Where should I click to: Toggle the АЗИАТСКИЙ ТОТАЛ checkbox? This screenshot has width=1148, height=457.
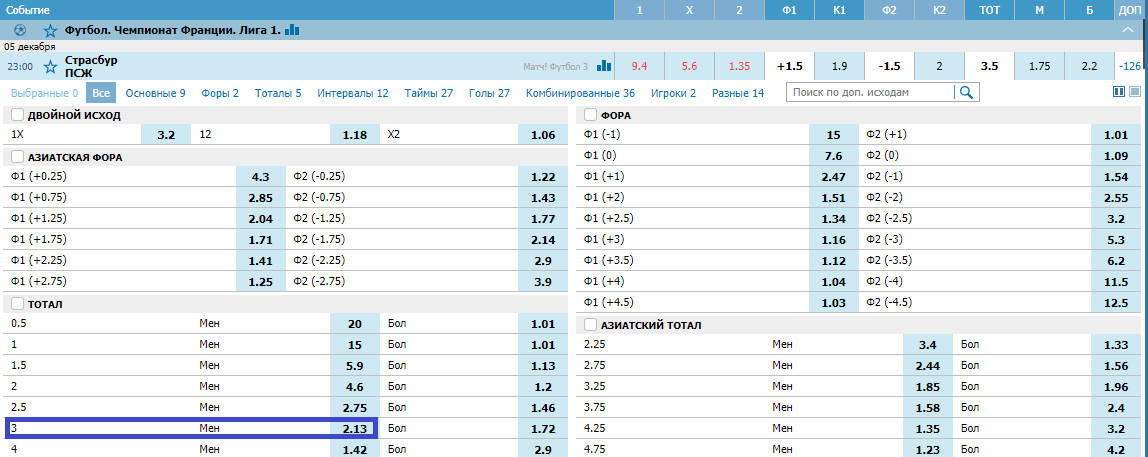coord(590,324)
